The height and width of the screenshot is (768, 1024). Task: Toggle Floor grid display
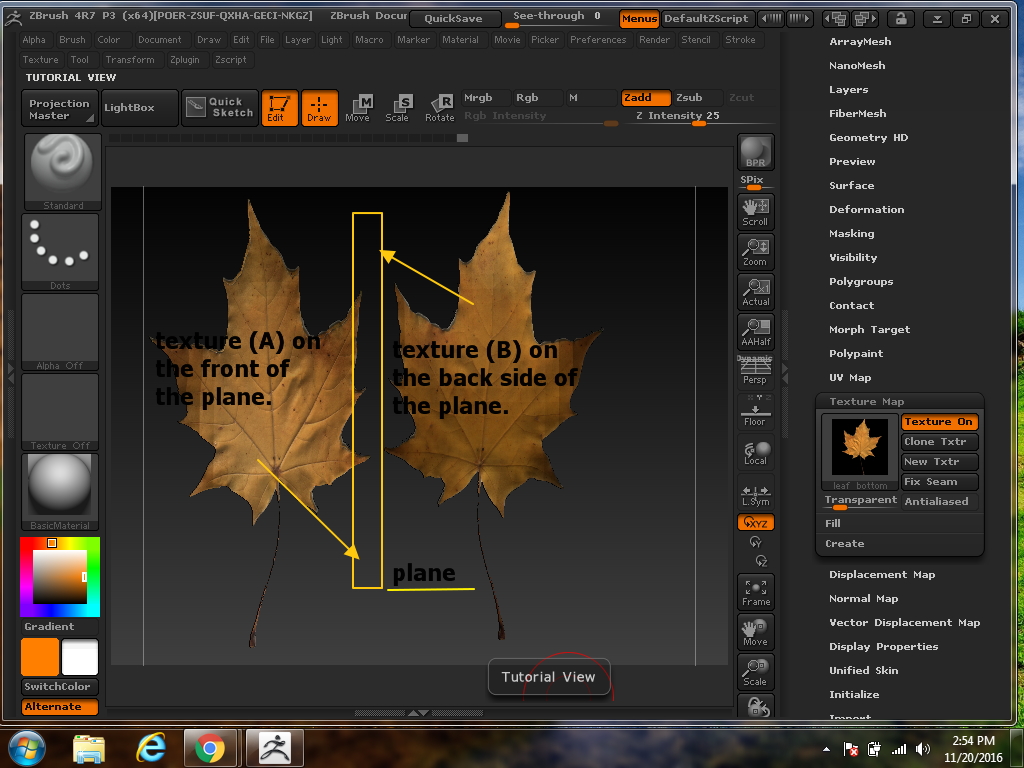(756, 411)
